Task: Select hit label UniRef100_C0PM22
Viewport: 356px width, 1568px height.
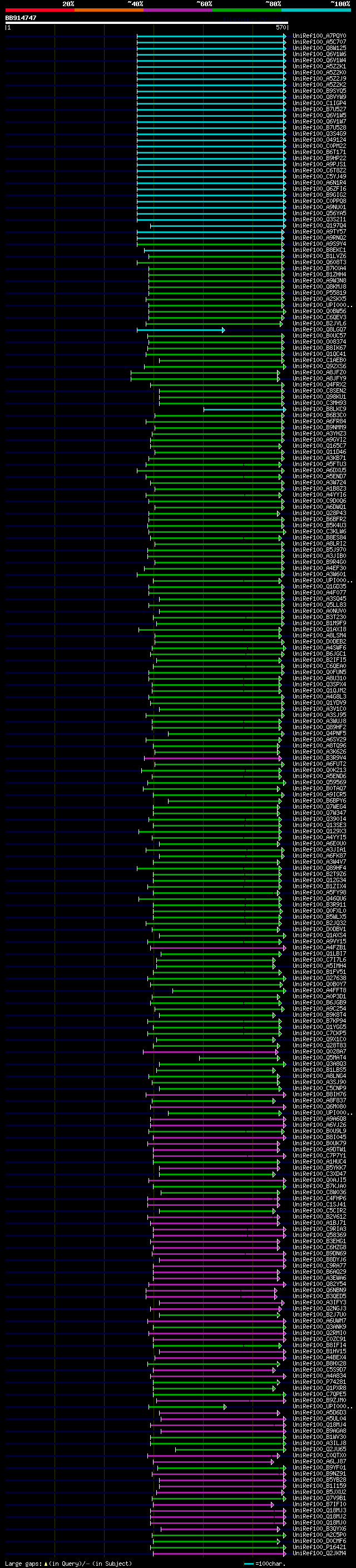Action: point(319,146)
